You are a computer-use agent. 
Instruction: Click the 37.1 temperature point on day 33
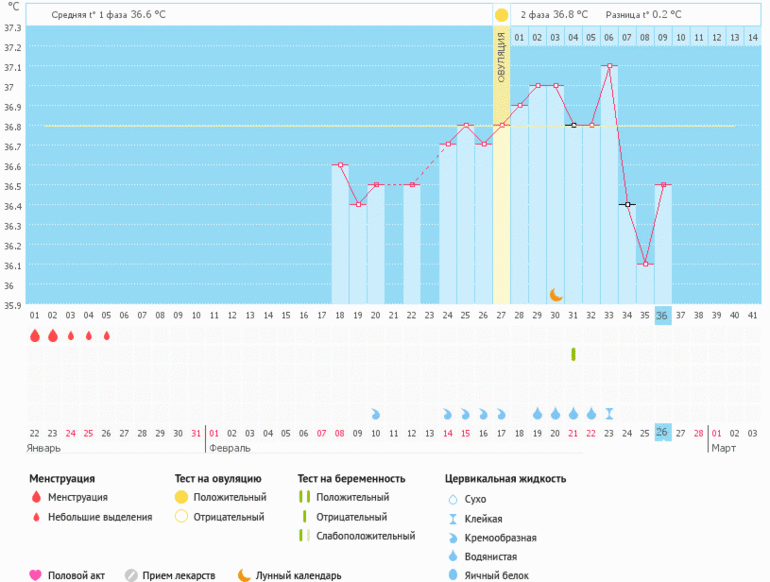tap(609, 66)
